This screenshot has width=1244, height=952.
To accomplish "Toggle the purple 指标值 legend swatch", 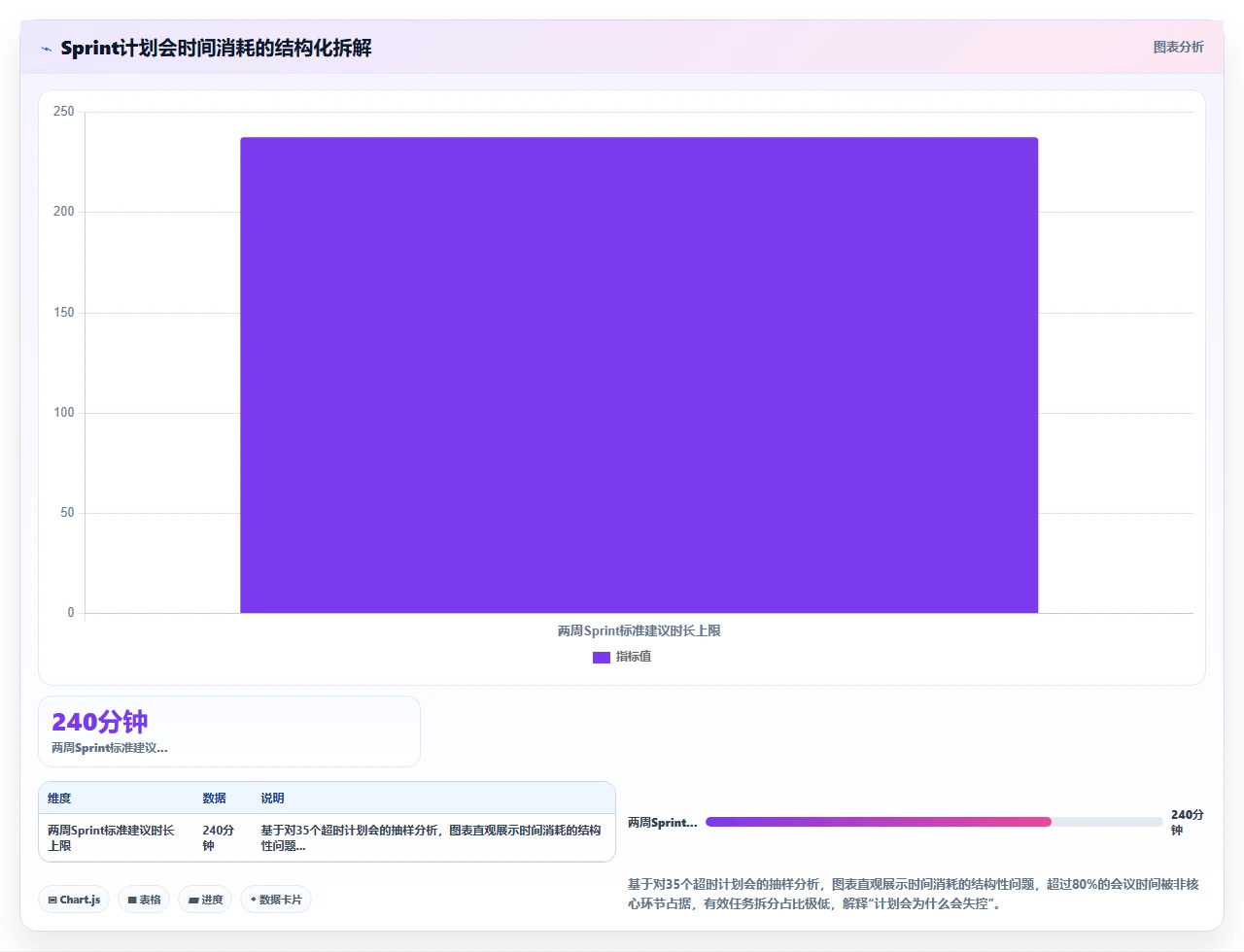I will (602, 658).
